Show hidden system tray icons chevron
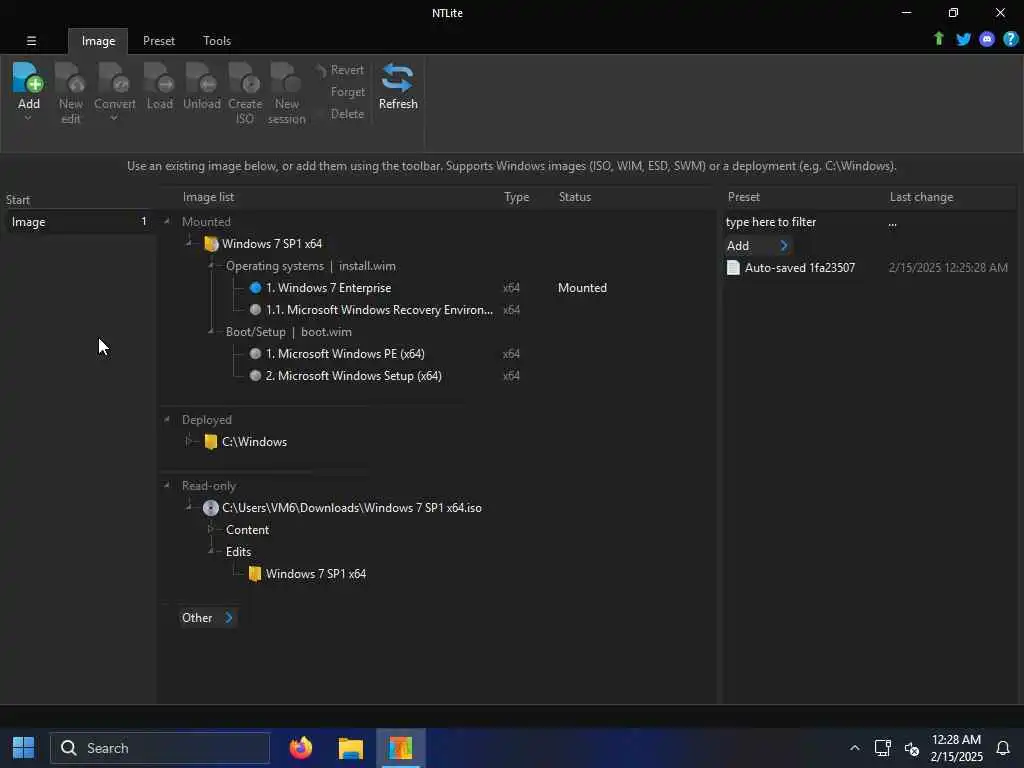The image size is (1024, 768). coord(854,748)
